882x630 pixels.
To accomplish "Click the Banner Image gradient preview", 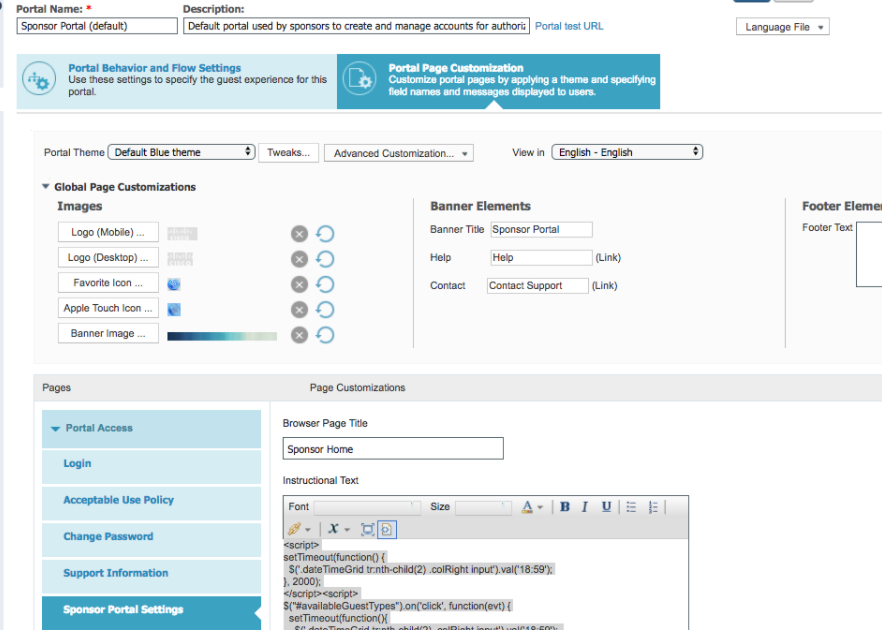I will click(x=222, y=336).
